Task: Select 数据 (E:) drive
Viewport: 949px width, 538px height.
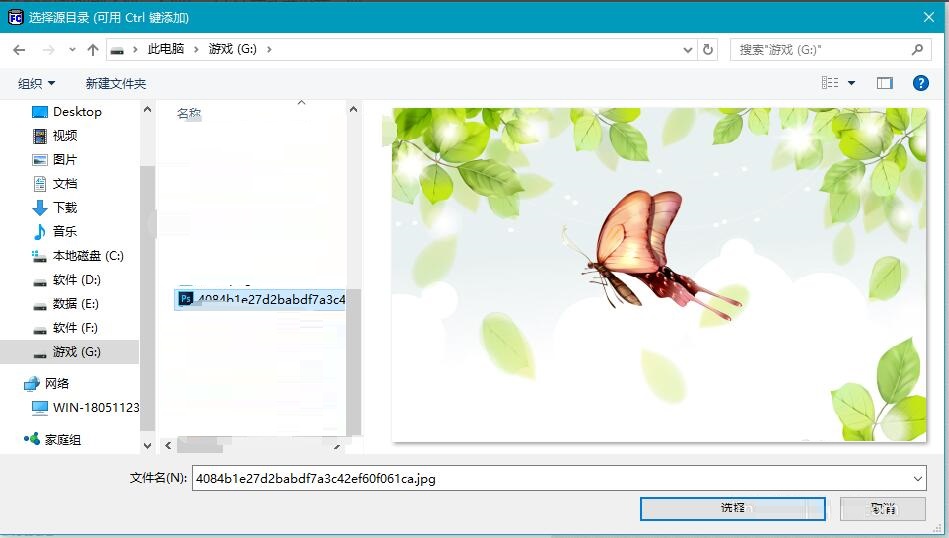Action: 76,304
